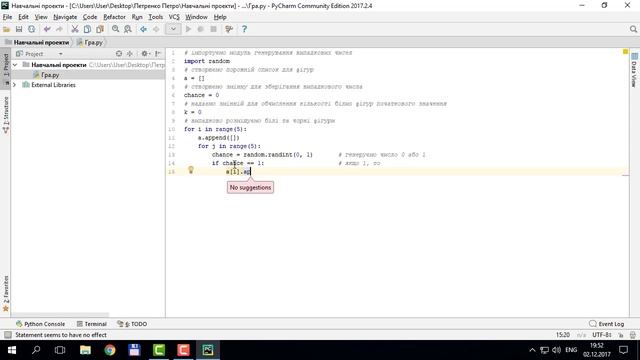Toggle the Data View side tab
Screen dimensions: 640x360
[x=634, y=69]
